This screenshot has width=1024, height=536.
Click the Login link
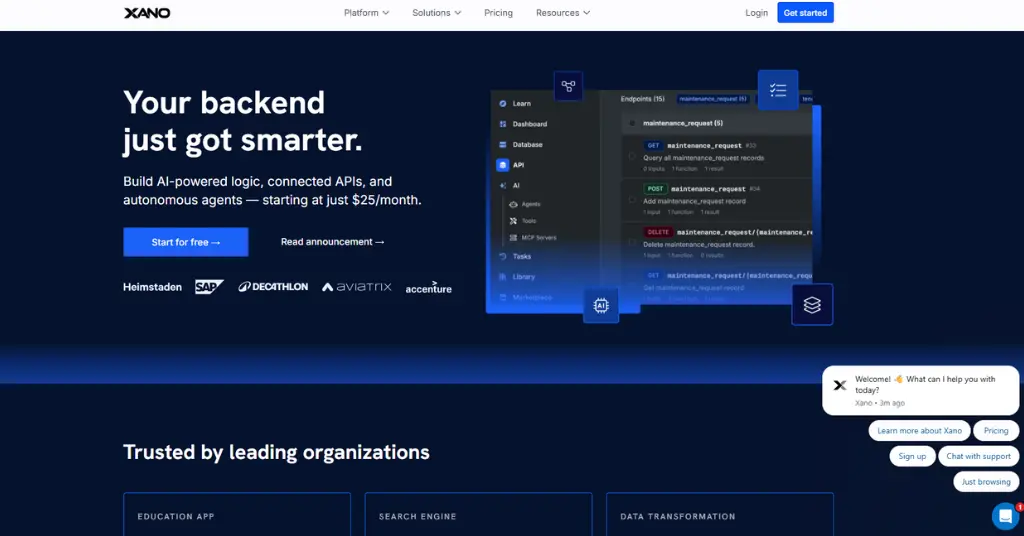tap(756, 13)
